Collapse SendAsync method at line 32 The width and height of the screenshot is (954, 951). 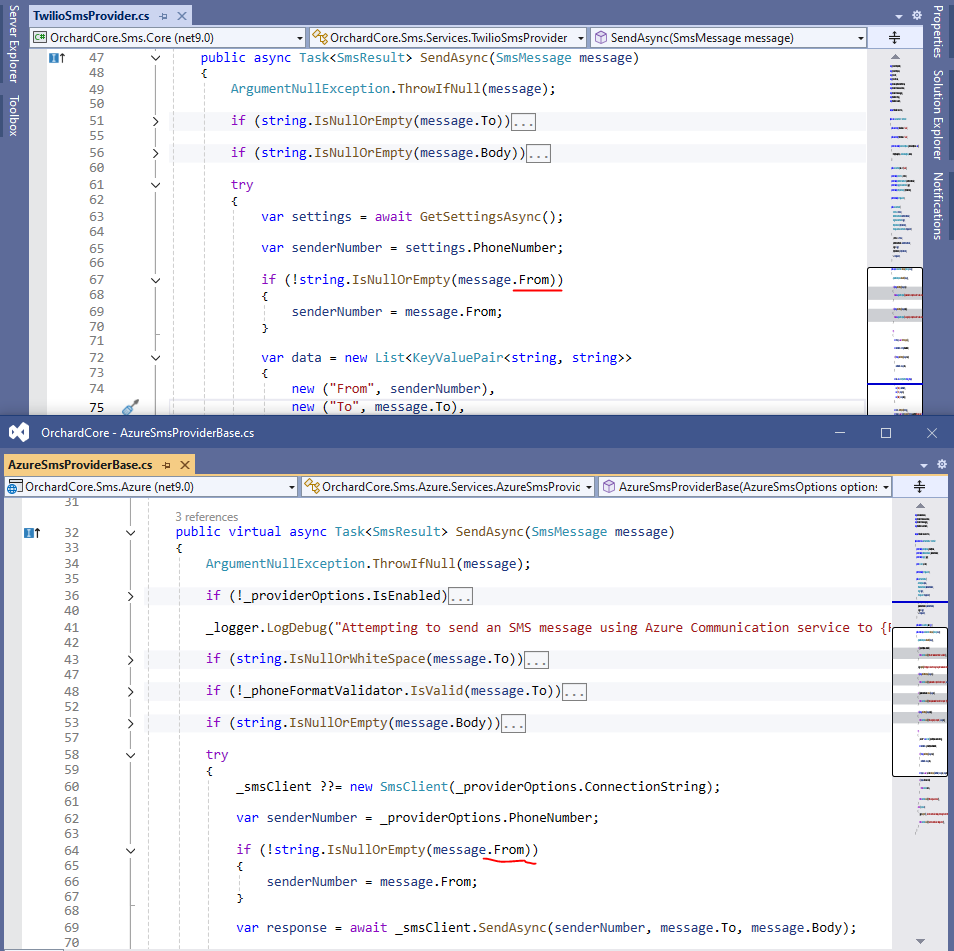click(x=130, y=533)
